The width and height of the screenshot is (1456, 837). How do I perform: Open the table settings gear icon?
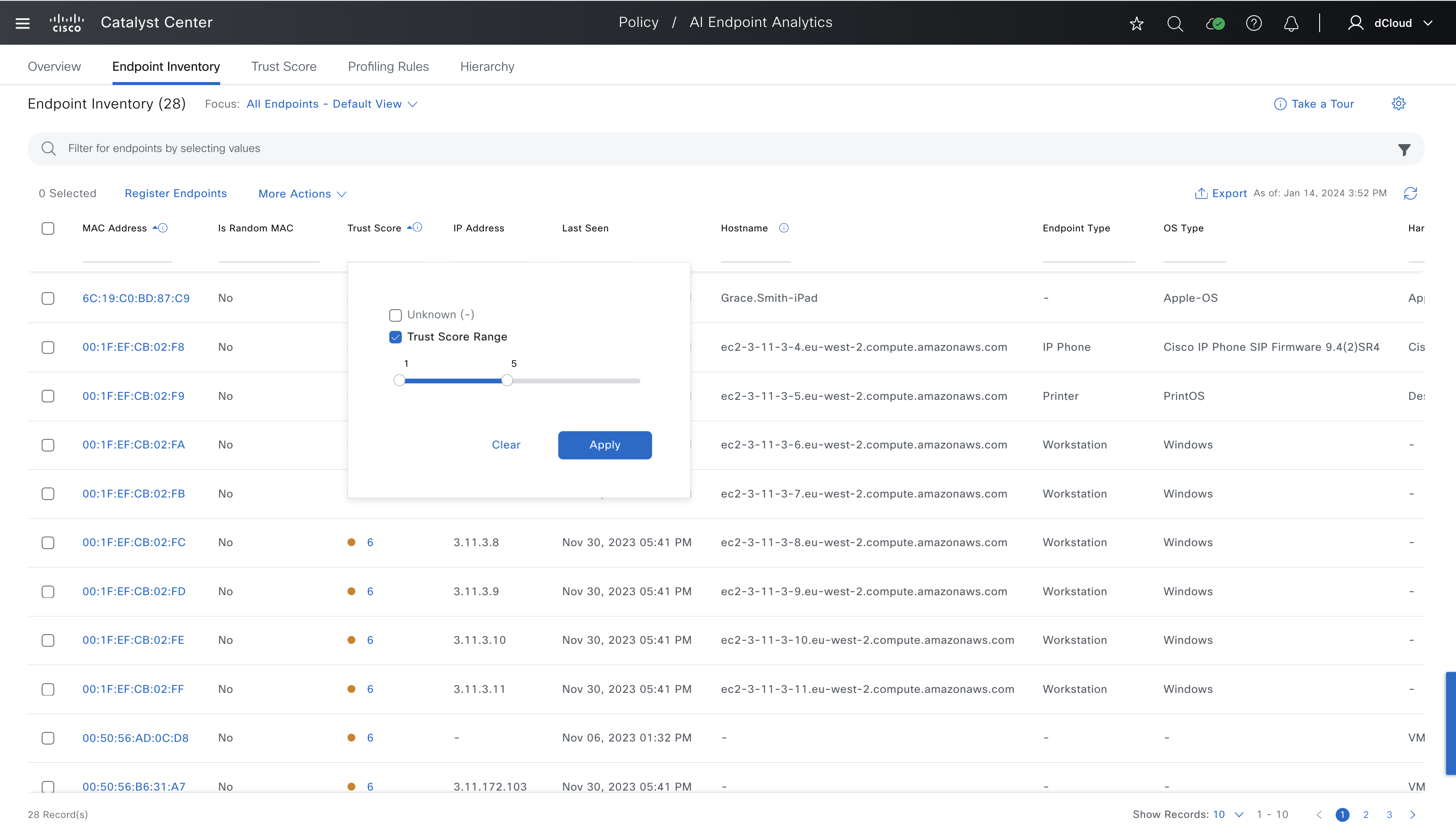point(1399,103)
